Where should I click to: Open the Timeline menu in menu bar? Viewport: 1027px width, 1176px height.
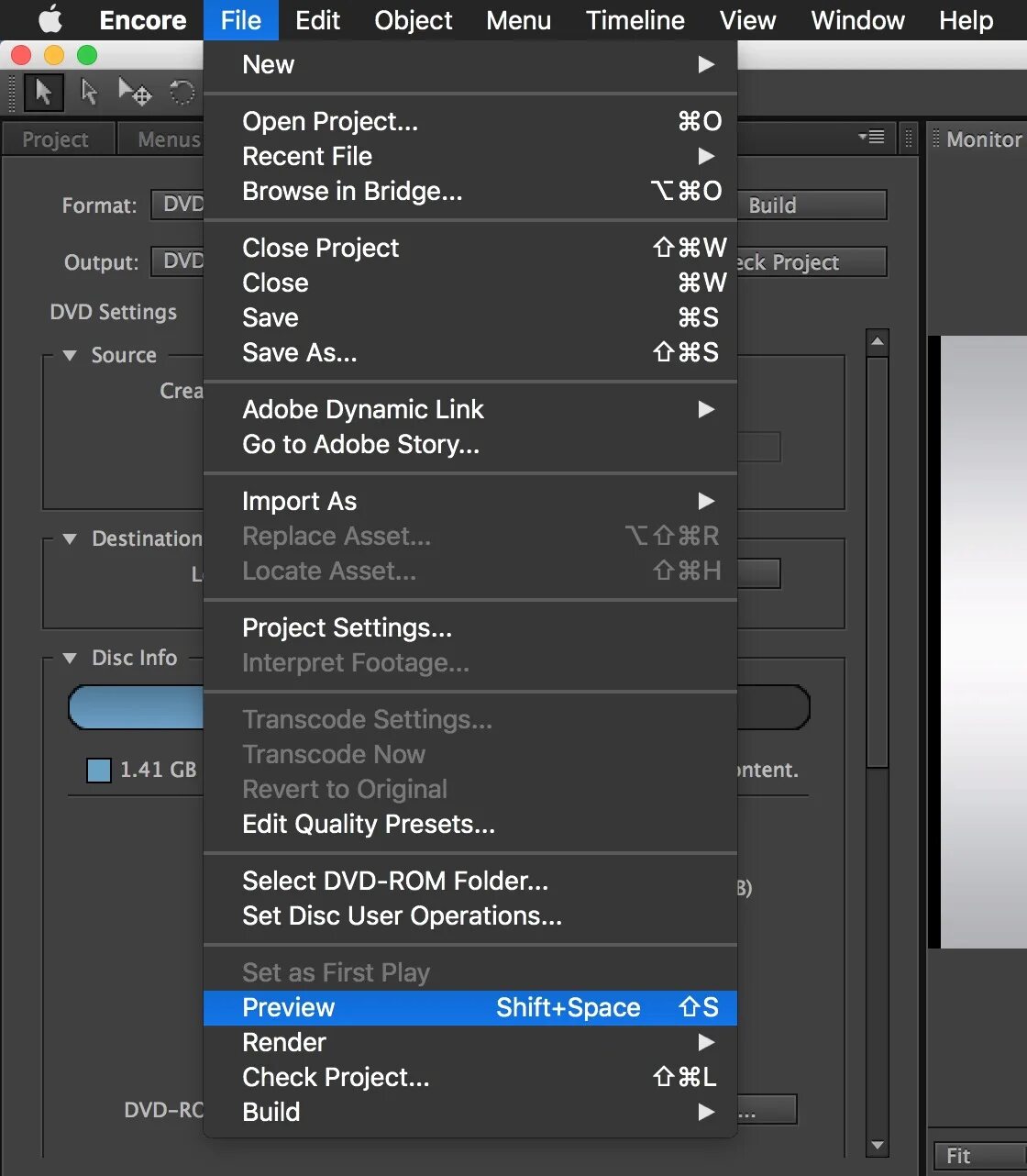tap(635, 20)
